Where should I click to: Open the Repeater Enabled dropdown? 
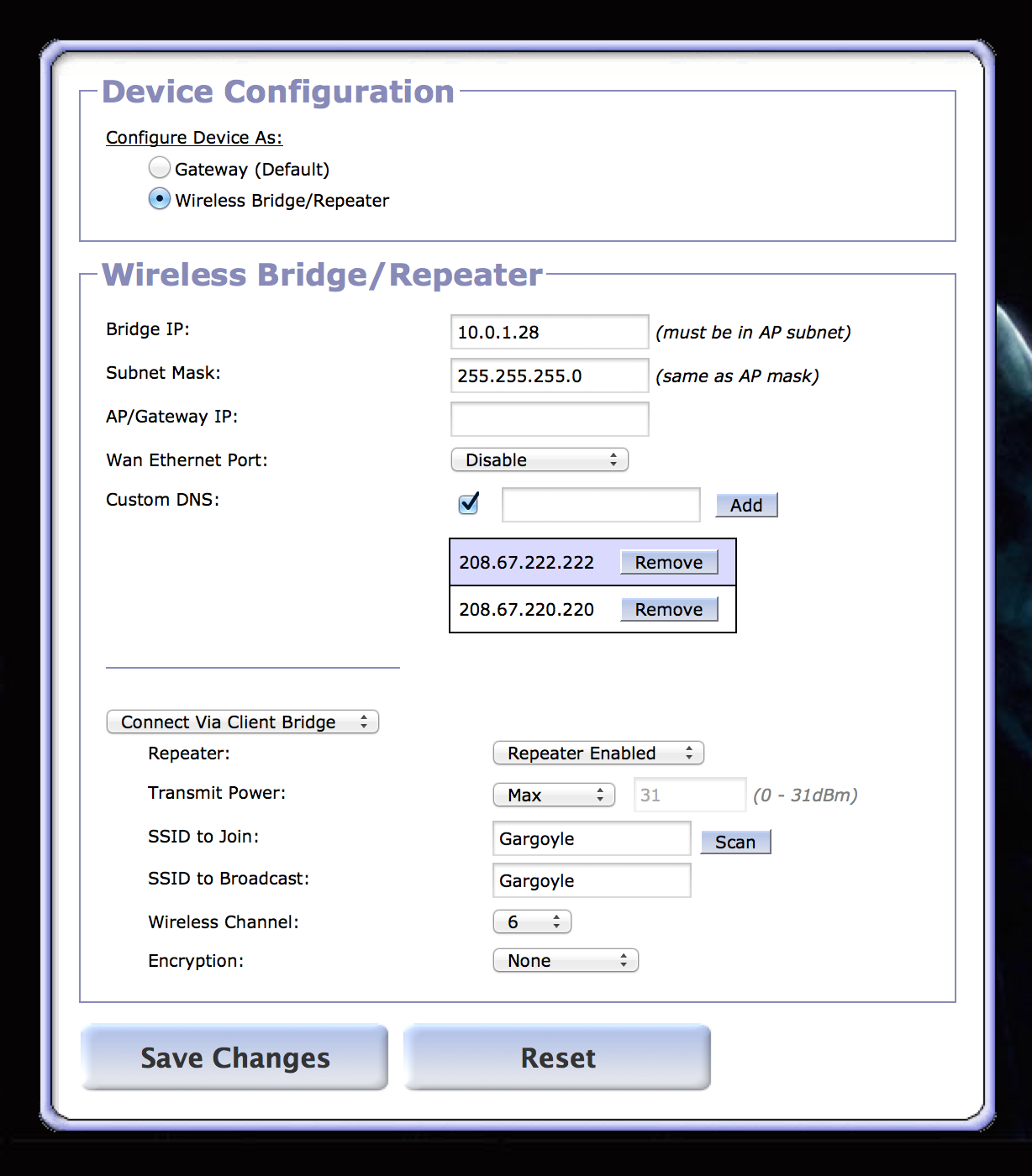pyautogui.click(x=598, y=753)
